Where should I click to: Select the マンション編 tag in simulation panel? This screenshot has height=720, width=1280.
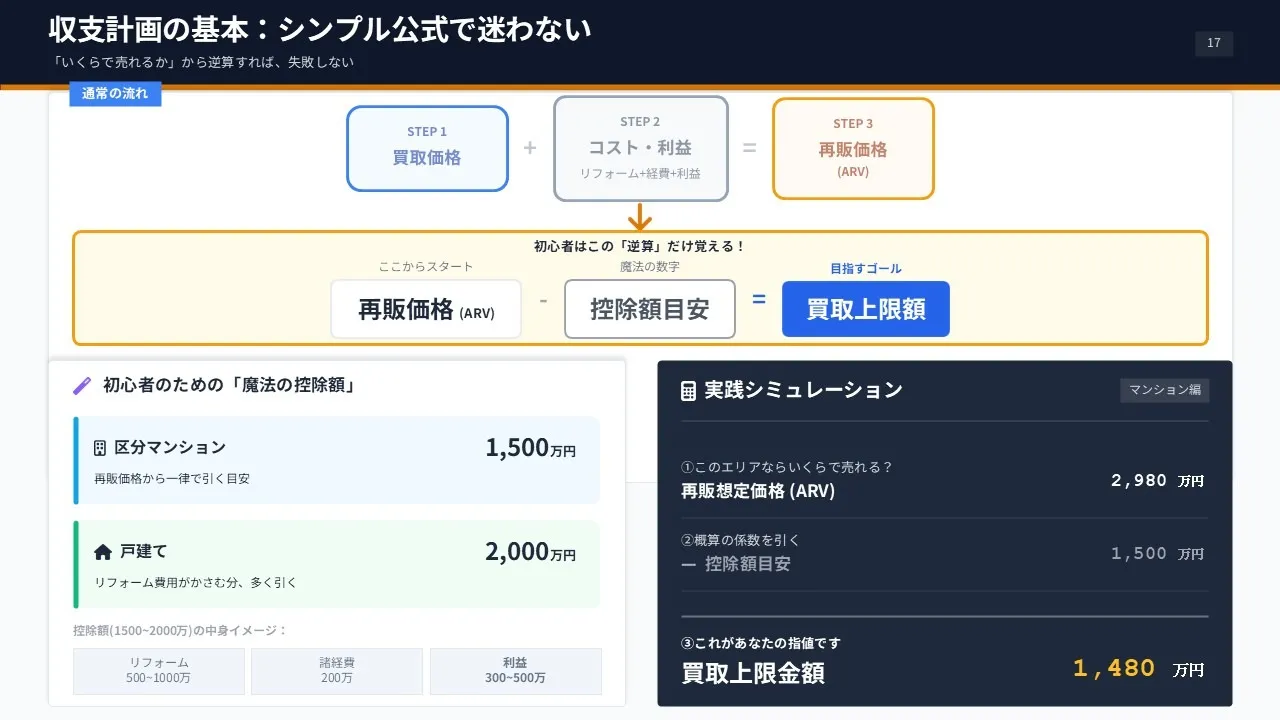1164,390
